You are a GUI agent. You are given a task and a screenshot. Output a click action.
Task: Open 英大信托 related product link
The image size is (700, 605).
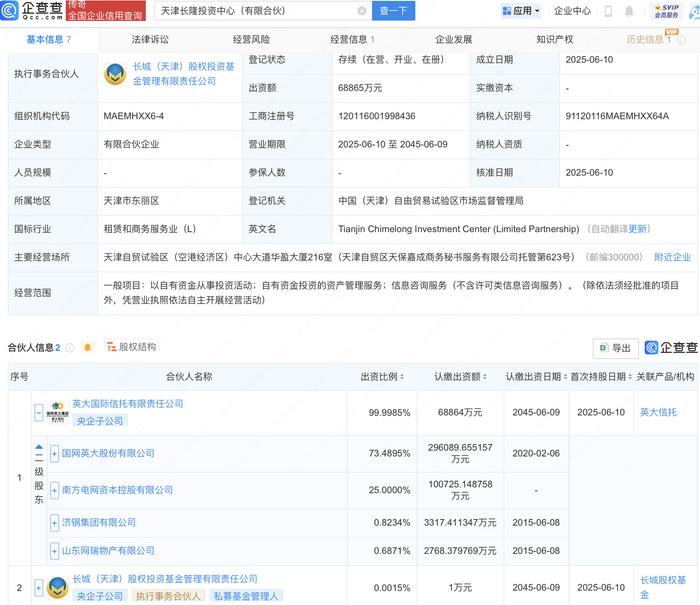point(658,413)
